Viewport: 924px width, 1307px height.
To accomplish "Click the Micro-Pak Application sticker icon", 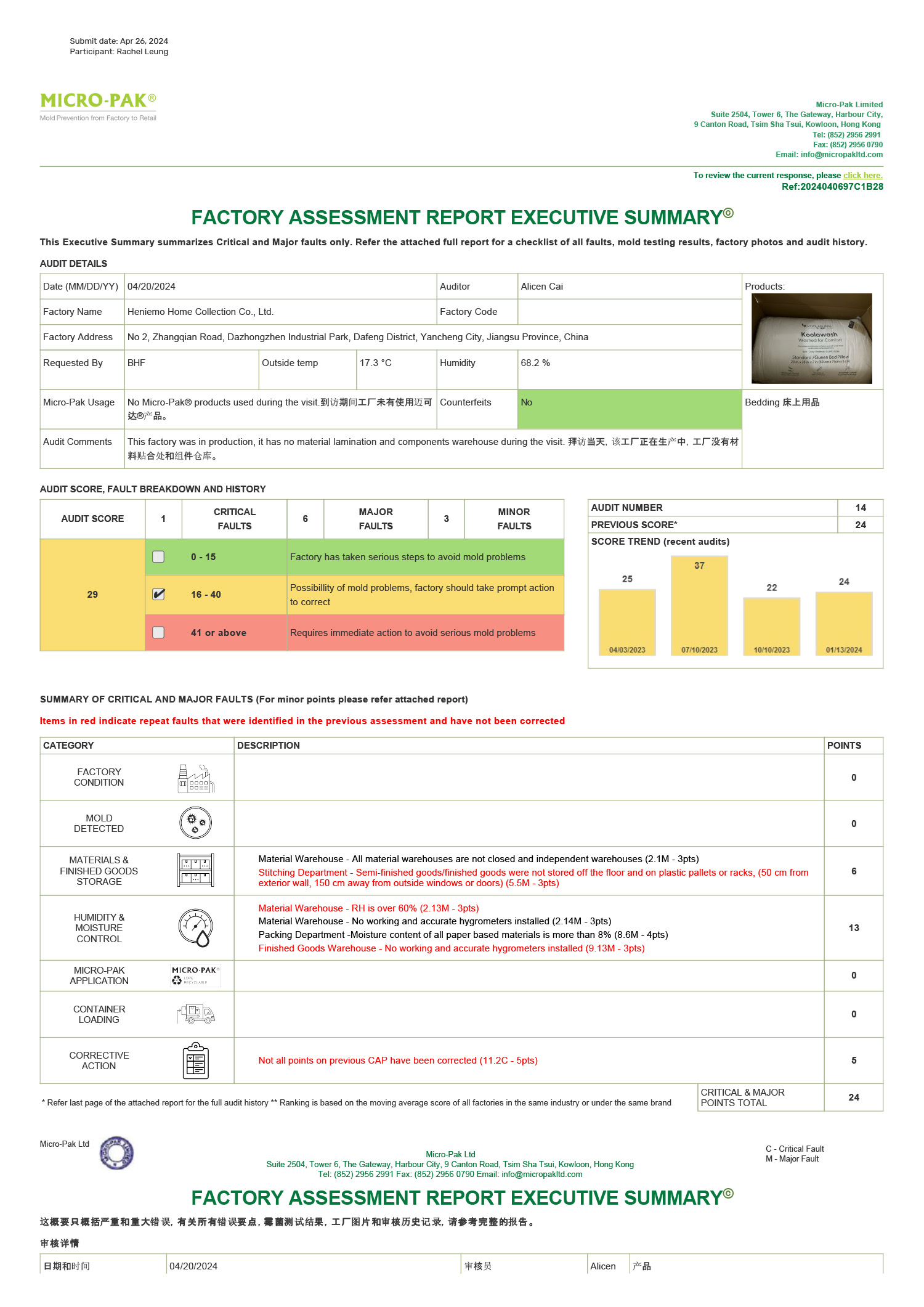I will pos(195,975).
